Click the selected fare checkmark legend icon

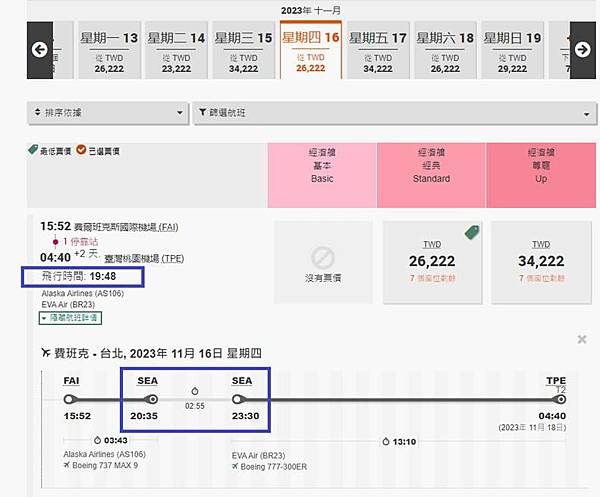point(81,150)
